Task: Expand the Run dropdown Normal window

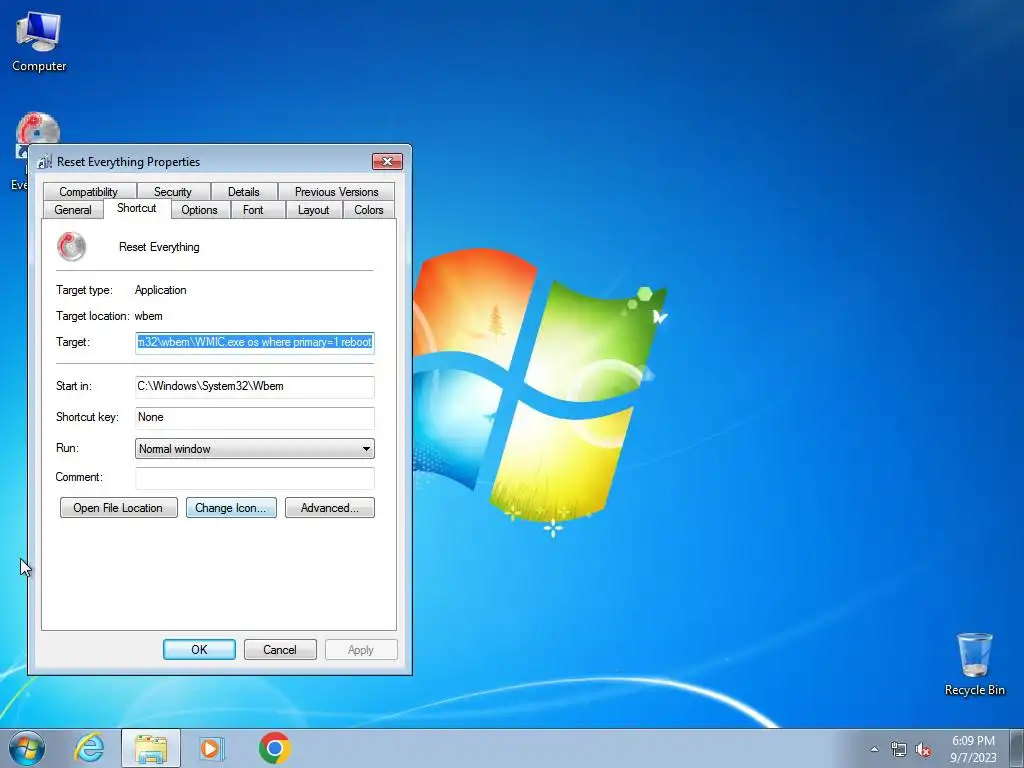Action: click(x=255, y=449)
